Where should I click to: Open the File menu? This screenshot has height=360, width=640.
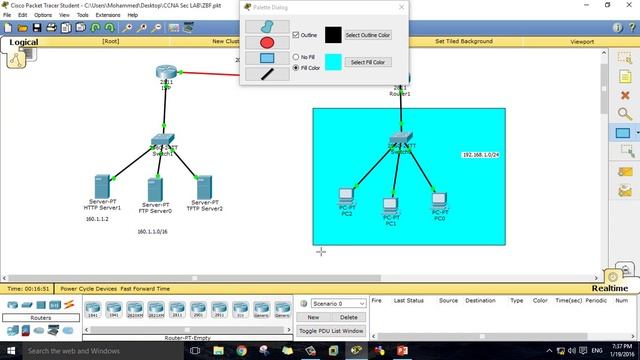point(7,15)
